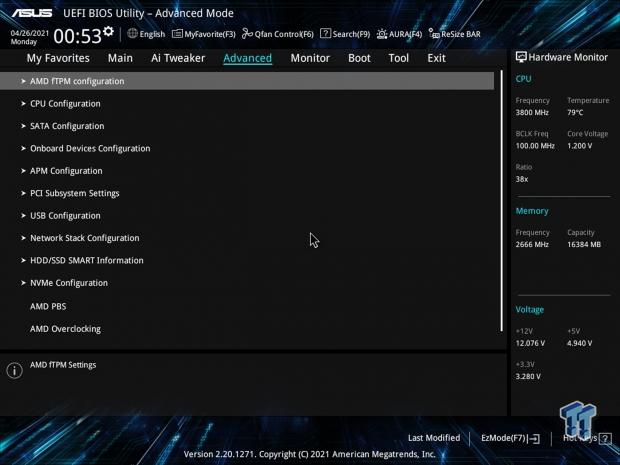Viewport: 620px width, 465px height.
Task: Select the Advanced tab
Action: [248, 58]
